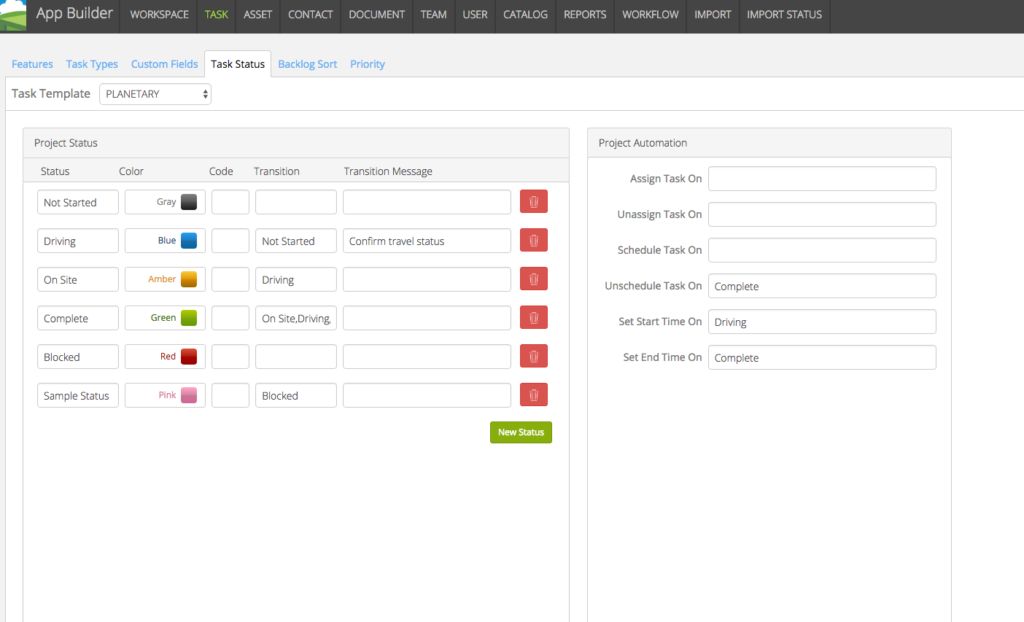Click the Transition Message column header
This screenshot has width=1024, height=622.
[388, 171]
